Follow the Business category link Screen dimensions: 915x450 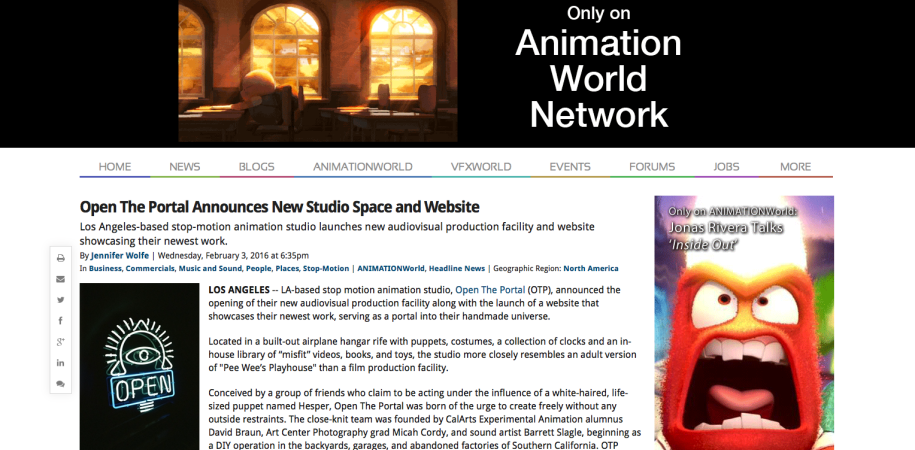[x=105, y=268]
